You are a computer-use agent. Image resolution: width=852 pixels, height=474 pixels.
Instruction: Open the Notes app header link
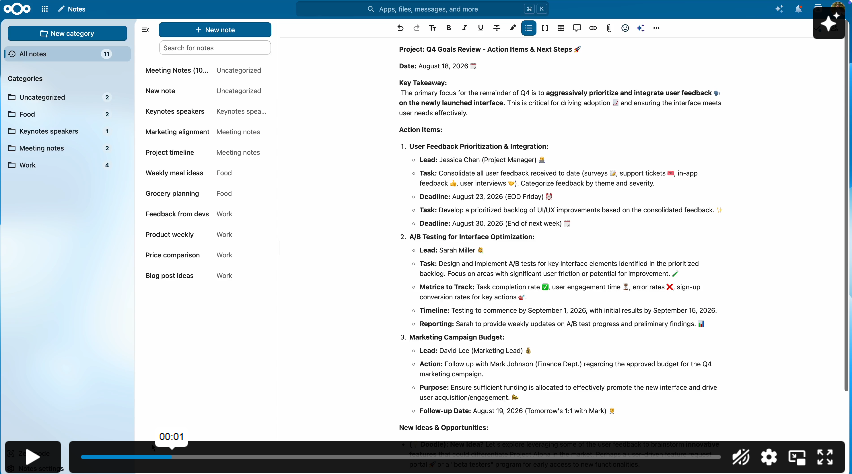click(x=72, y=9)
